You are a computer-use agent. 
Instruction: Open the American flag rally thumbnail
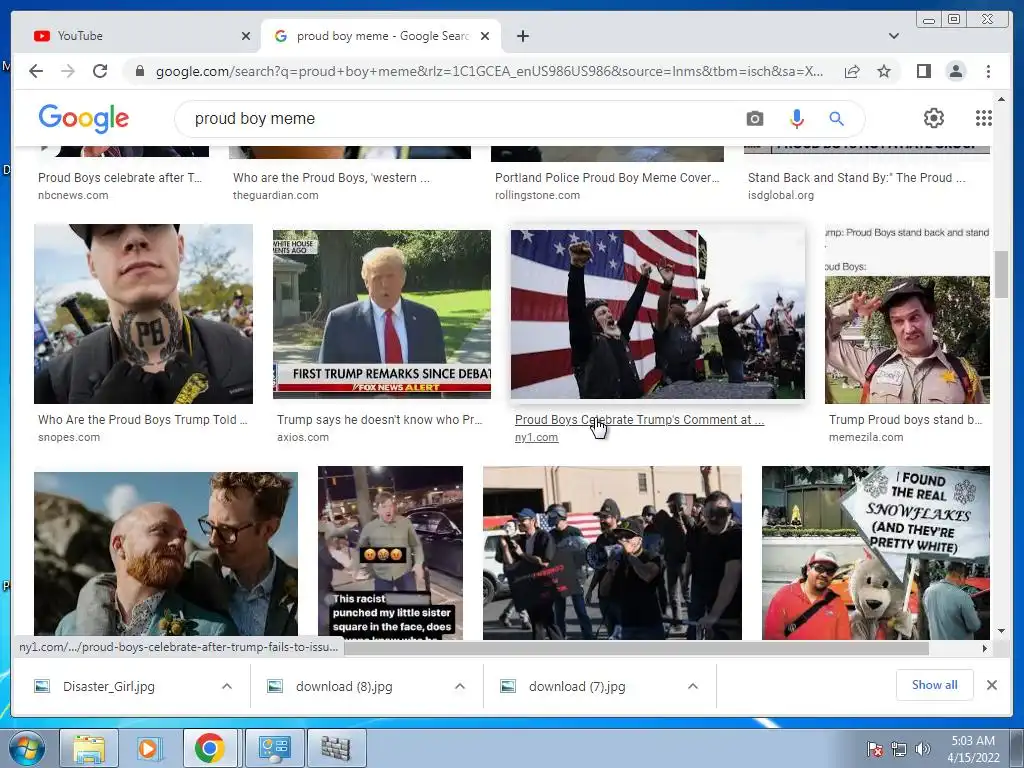658,314
